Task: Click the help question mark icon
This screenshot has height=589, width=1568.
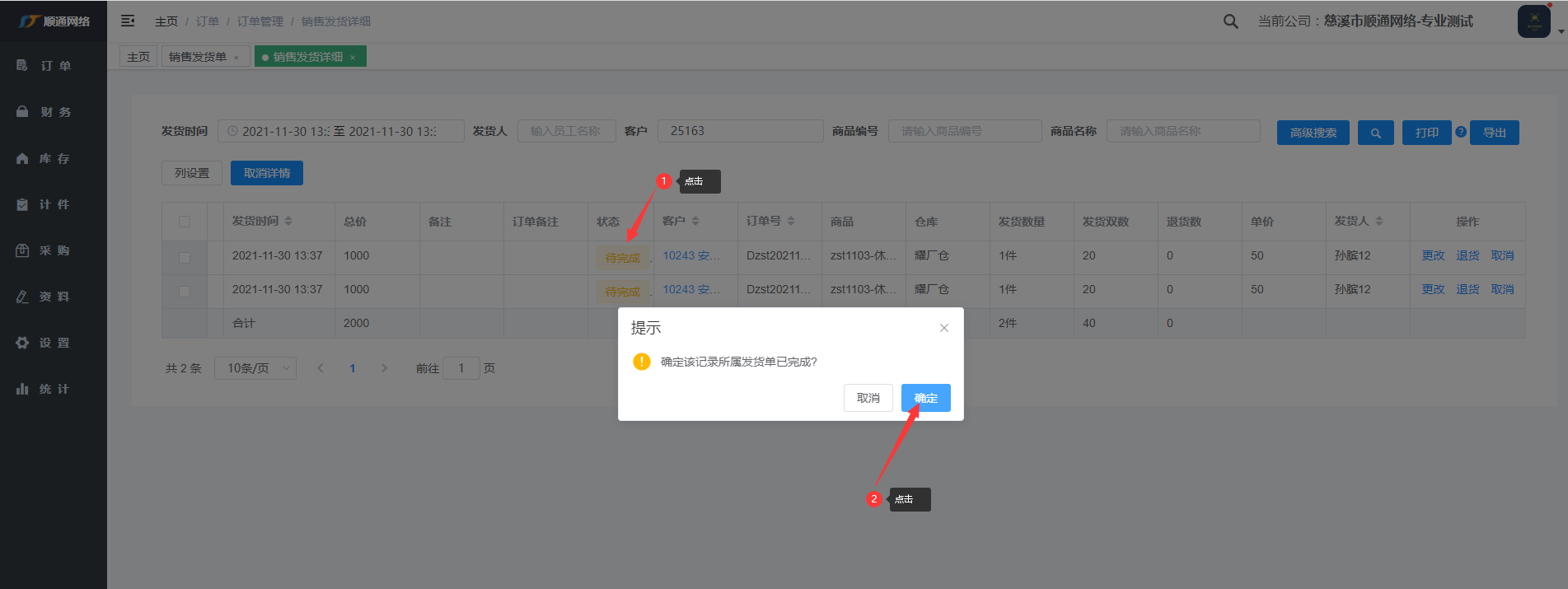Action: click(1461, 132)
